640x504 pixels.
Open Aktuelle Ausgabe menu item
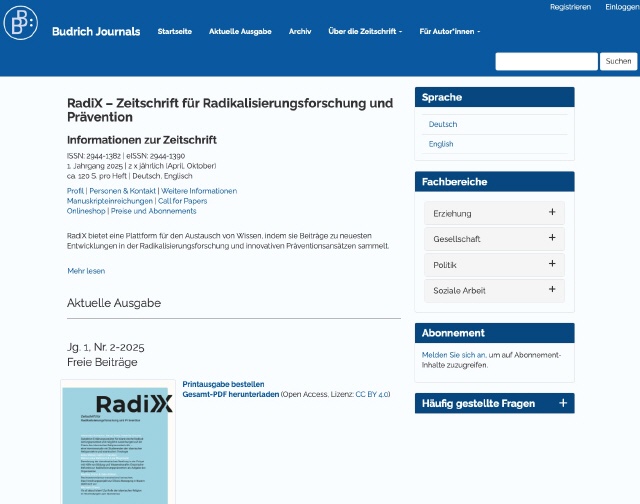point(240,32)
